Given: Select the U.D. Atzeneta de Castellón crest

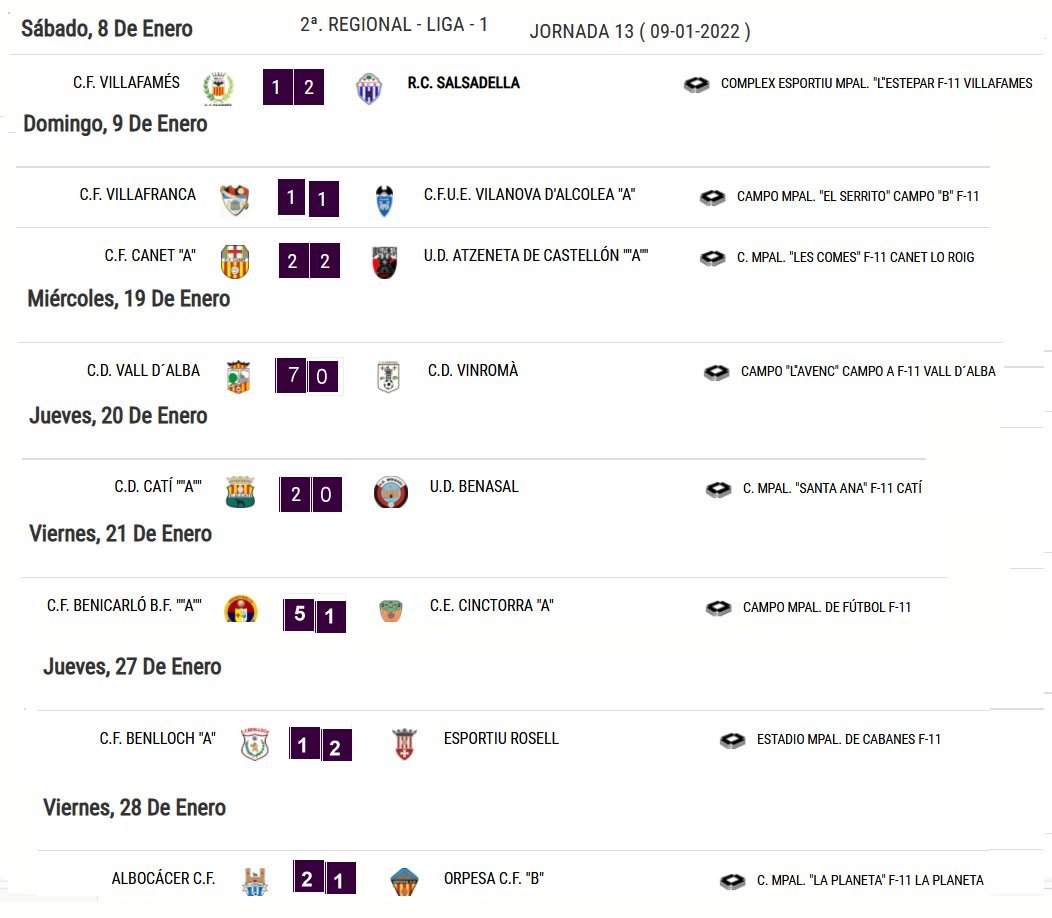Looking at the screenshot, I should [x=385, y=262].
